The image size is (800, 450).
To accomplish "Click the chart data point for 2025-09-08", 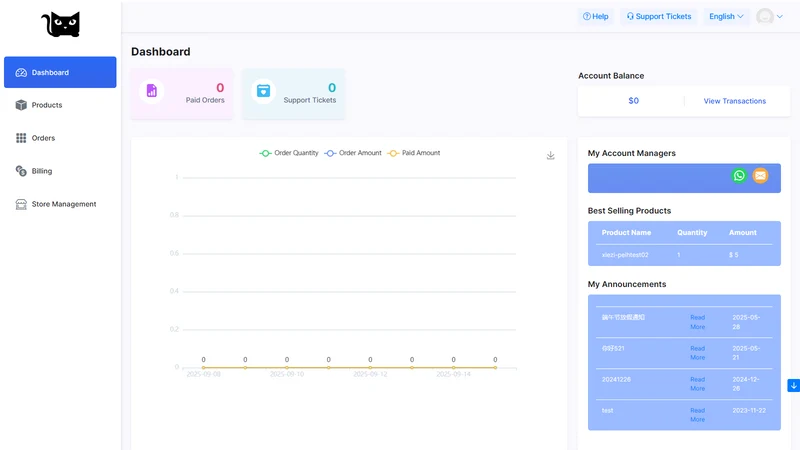I will coord(204,367).
